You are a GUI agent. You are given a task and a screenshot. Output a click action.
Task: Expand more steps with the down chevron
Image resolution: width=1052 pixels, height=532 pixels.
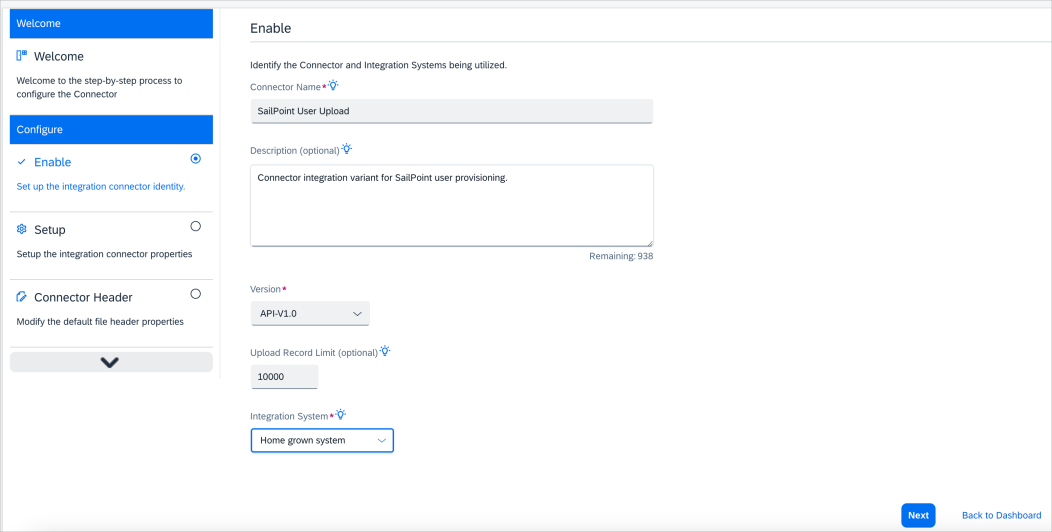tap(111, 362)
